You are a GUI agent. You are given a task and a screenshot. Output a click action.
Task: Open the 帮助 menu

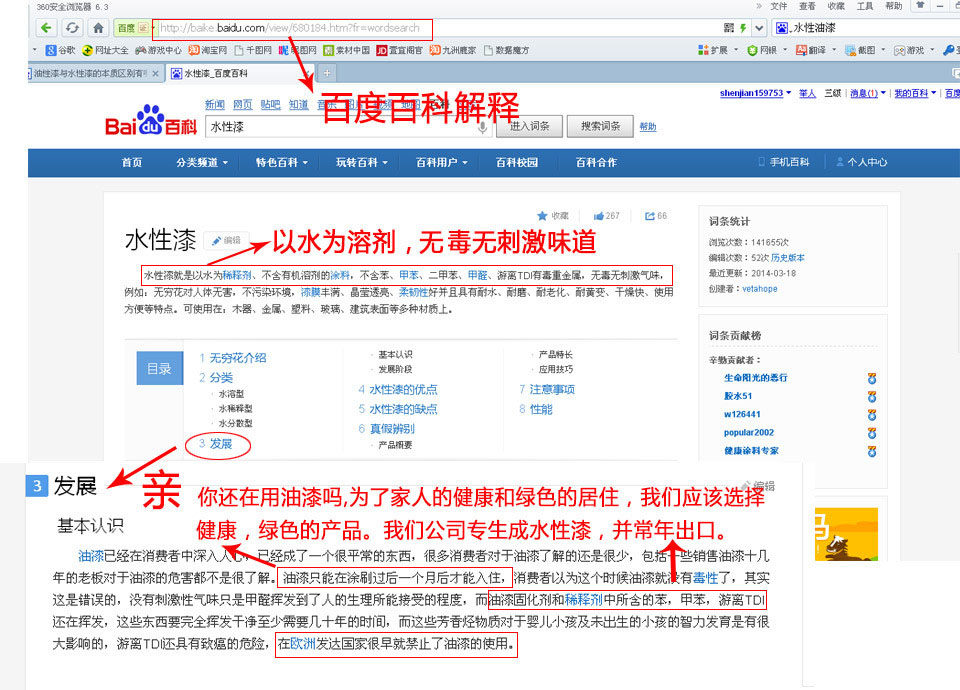pyautogui.click(x=893, y=6)
